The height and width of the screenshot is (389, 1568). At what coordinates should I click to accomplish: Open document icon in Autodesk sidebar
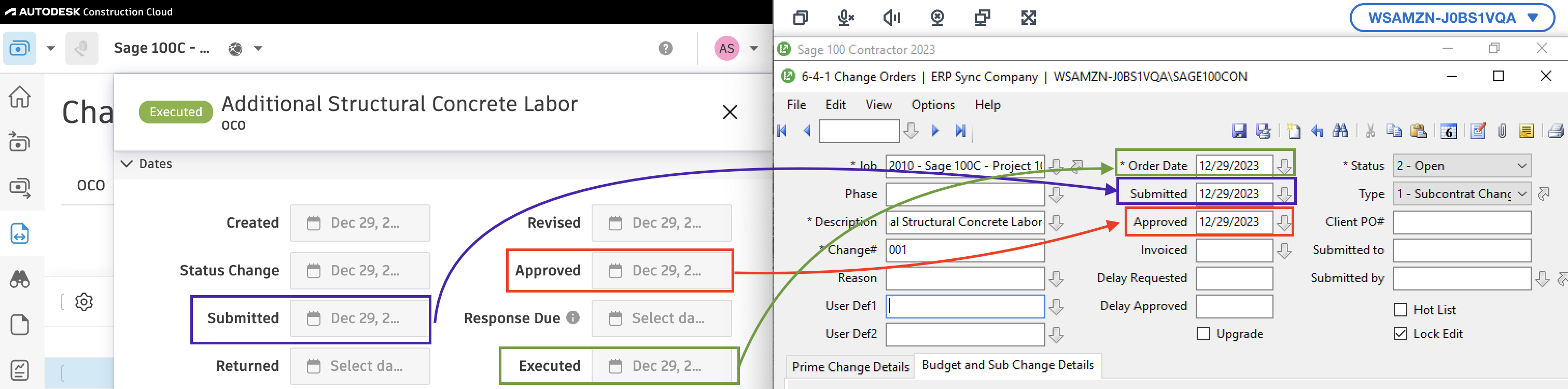(20, 325)
